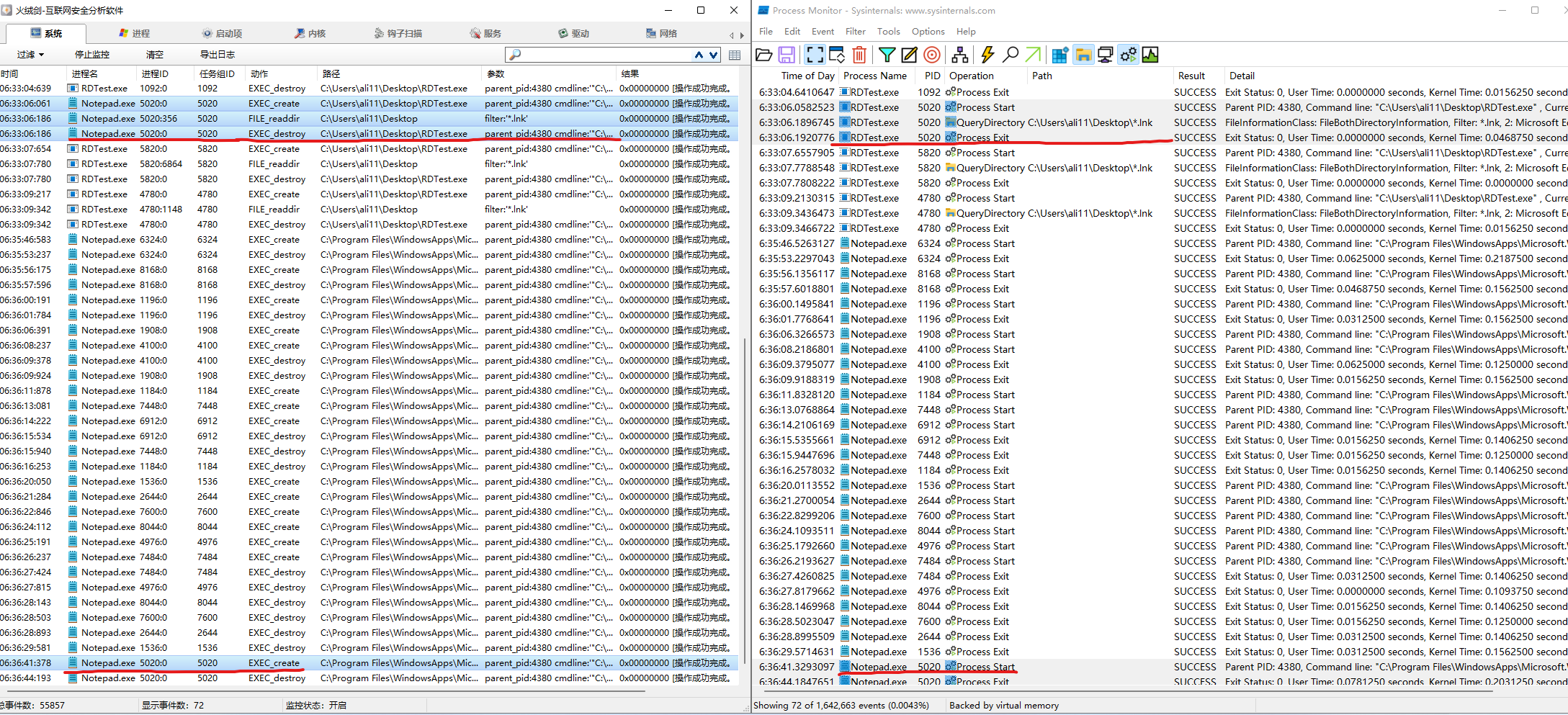Click the lightning bolt Process Activity icon
This screenshot has height=715, width=1568.
[x=987, y=55]
